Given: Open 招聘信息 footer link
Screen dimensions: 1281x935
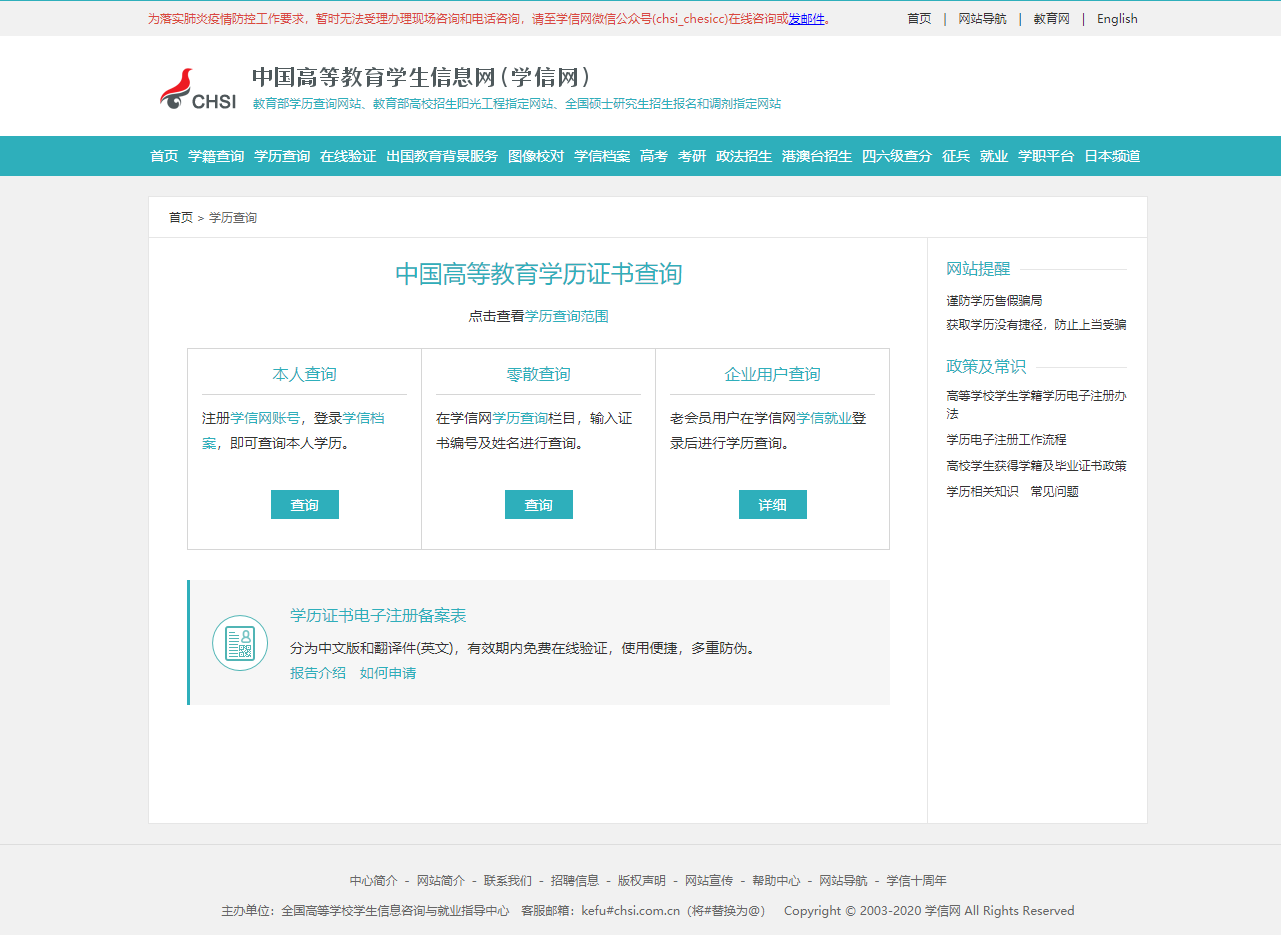Looking at the screenshot, I should pyautogui.click(x=575, y=881).
